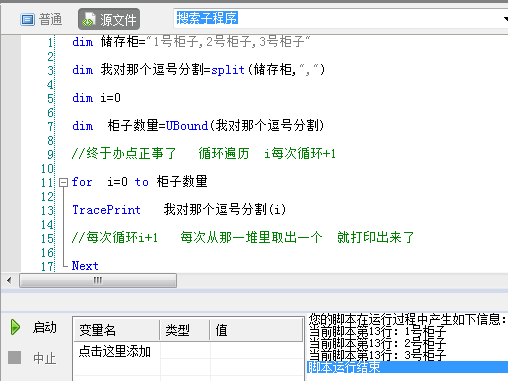508x381 pixels.
Task: Collapse the for loop fold marker
Action: pyautogui.click(x=63, y=182)
